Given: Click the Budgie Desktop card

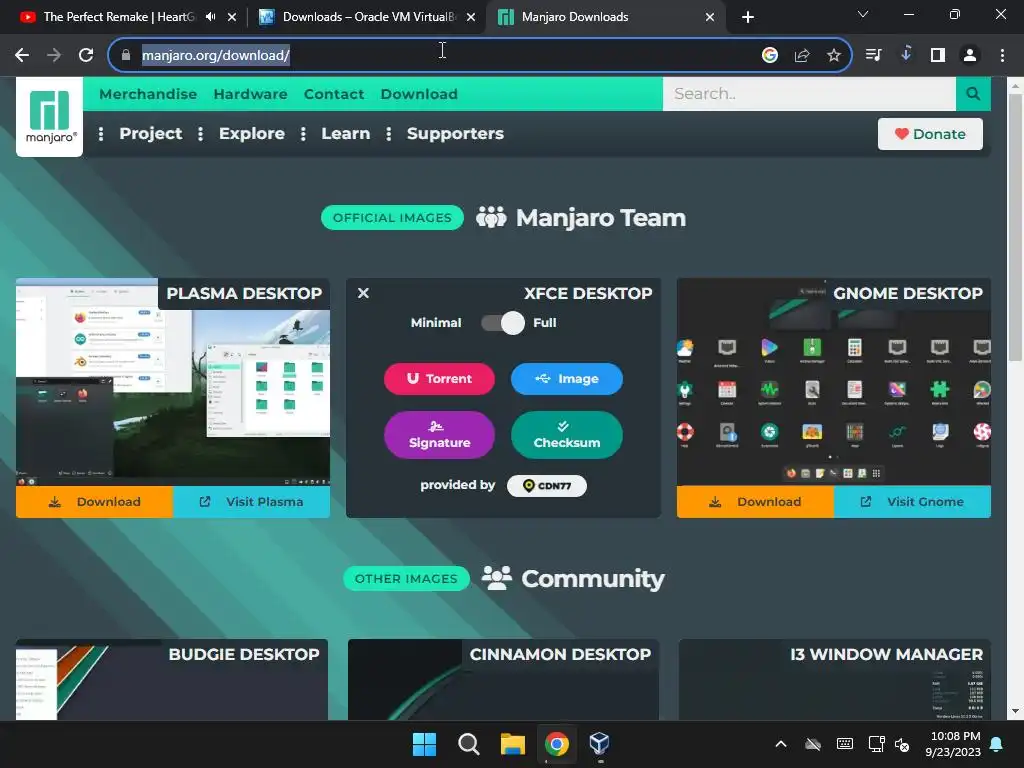Looking at the screenshot, I should tap(172, 680).
